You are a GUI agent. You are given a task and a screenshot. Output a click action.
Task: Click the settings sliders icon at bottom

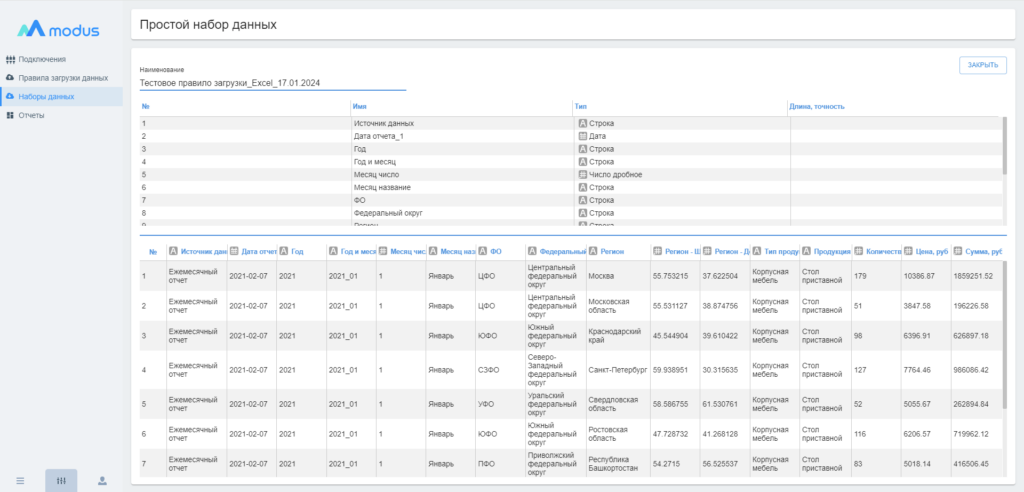coord(61,481)
